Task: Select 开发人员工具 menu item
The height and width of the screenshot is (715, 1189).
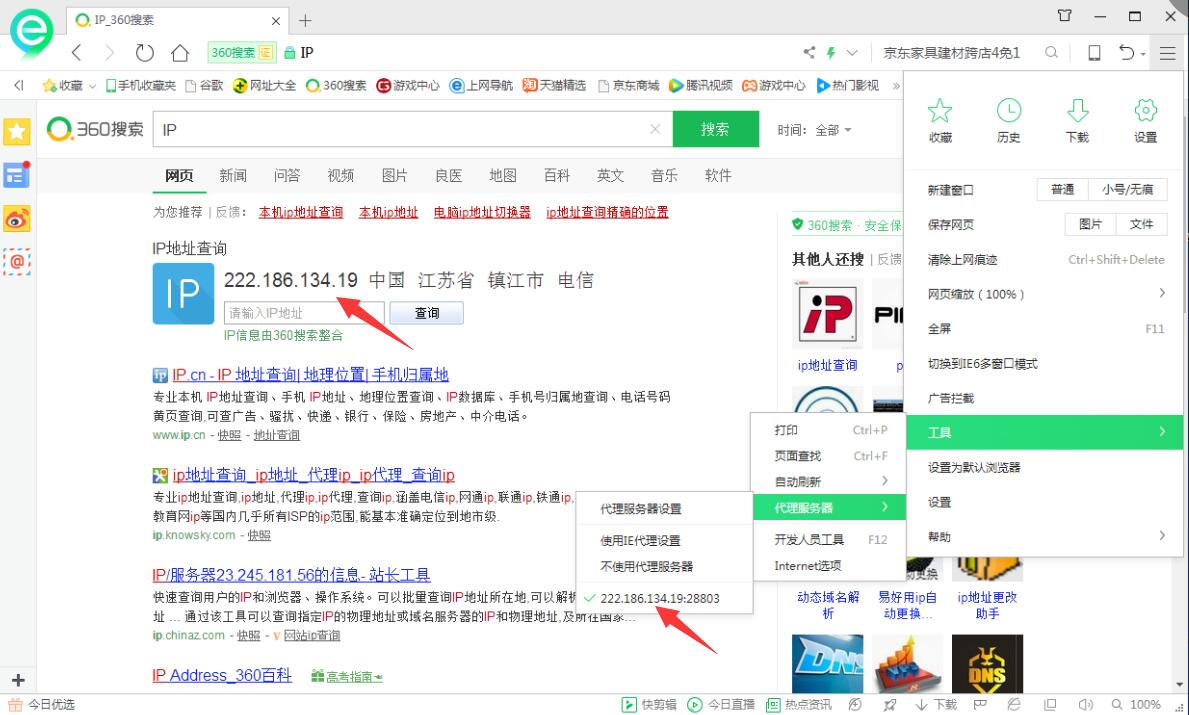Action: [x=830, y=539]
